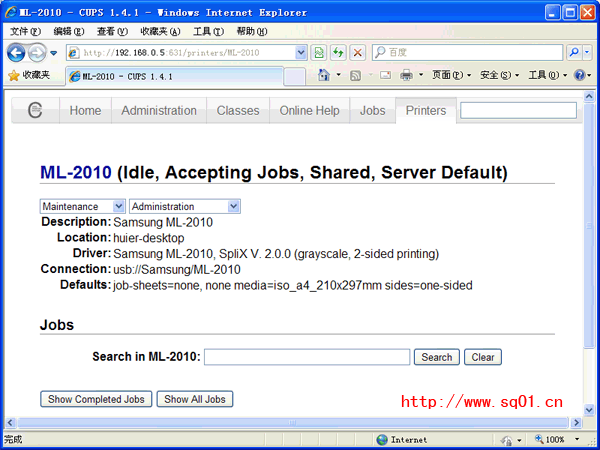Open the Maintenance dropdown
This screenshot has height=450, width=600.
click(83, 206)
